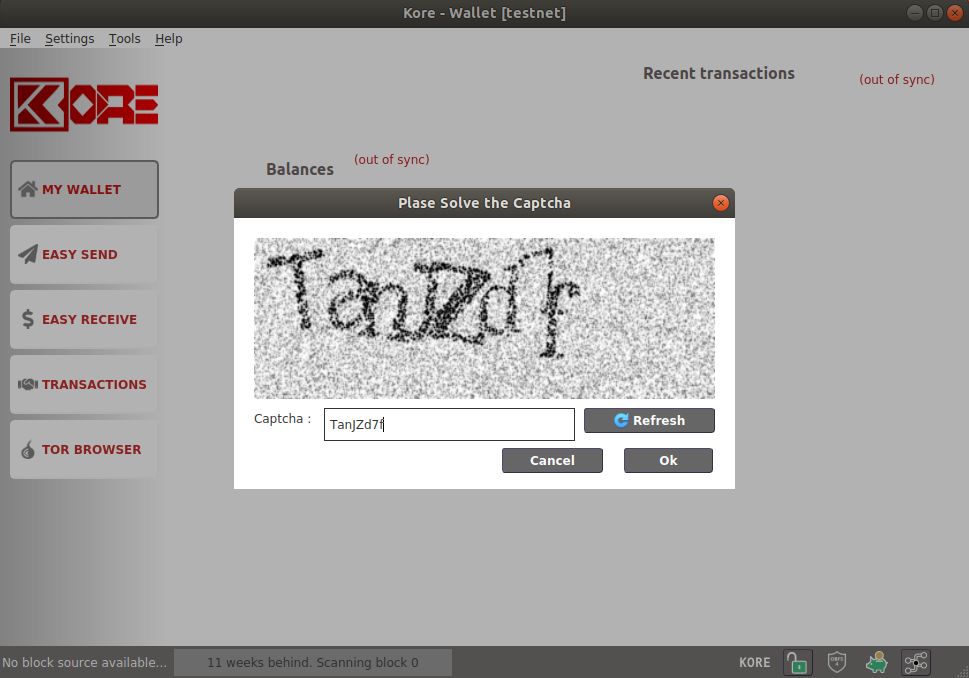Switch to Transactions section
This screenshot has width=969, height=678.
tap(84, 384)
